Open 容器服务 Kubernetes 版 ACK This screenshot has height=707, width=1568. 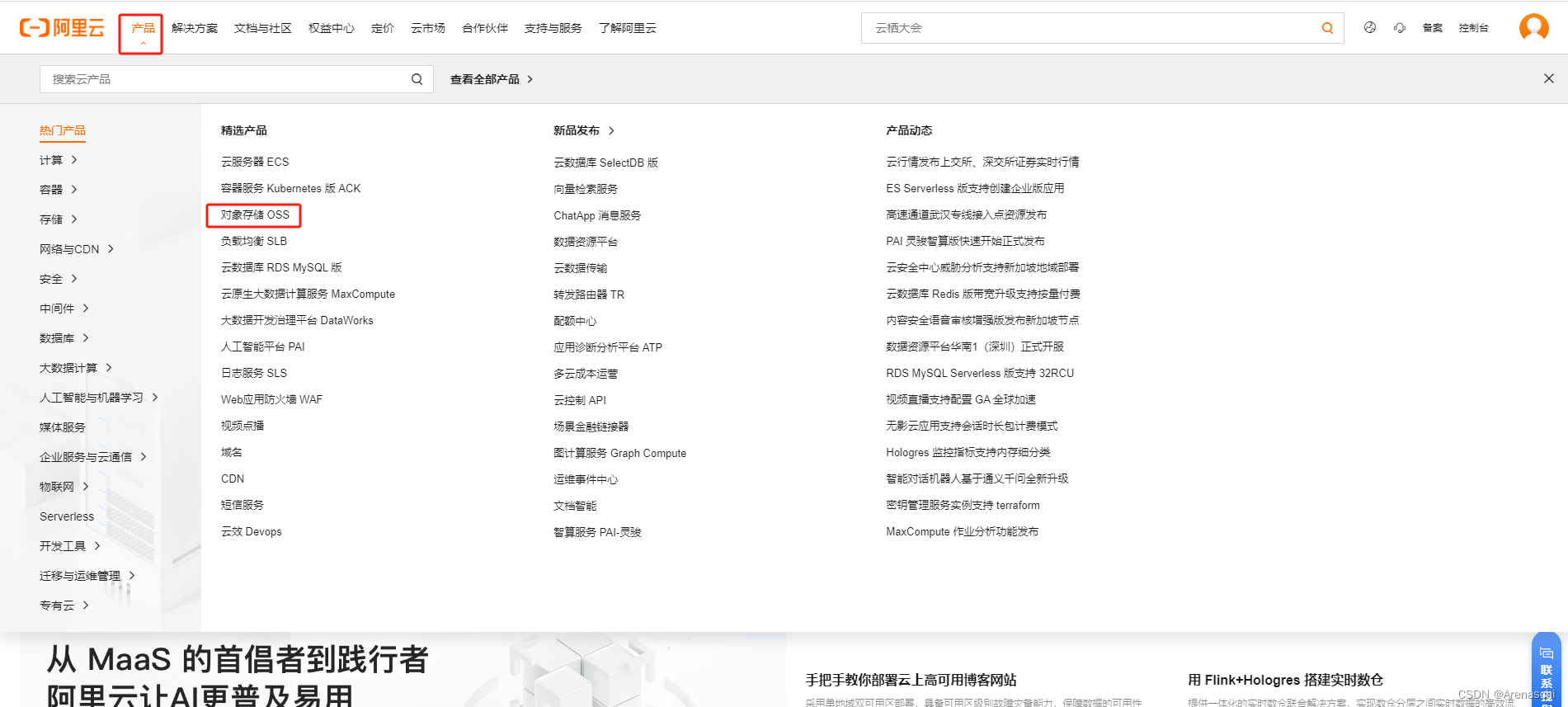click(291, 188)
